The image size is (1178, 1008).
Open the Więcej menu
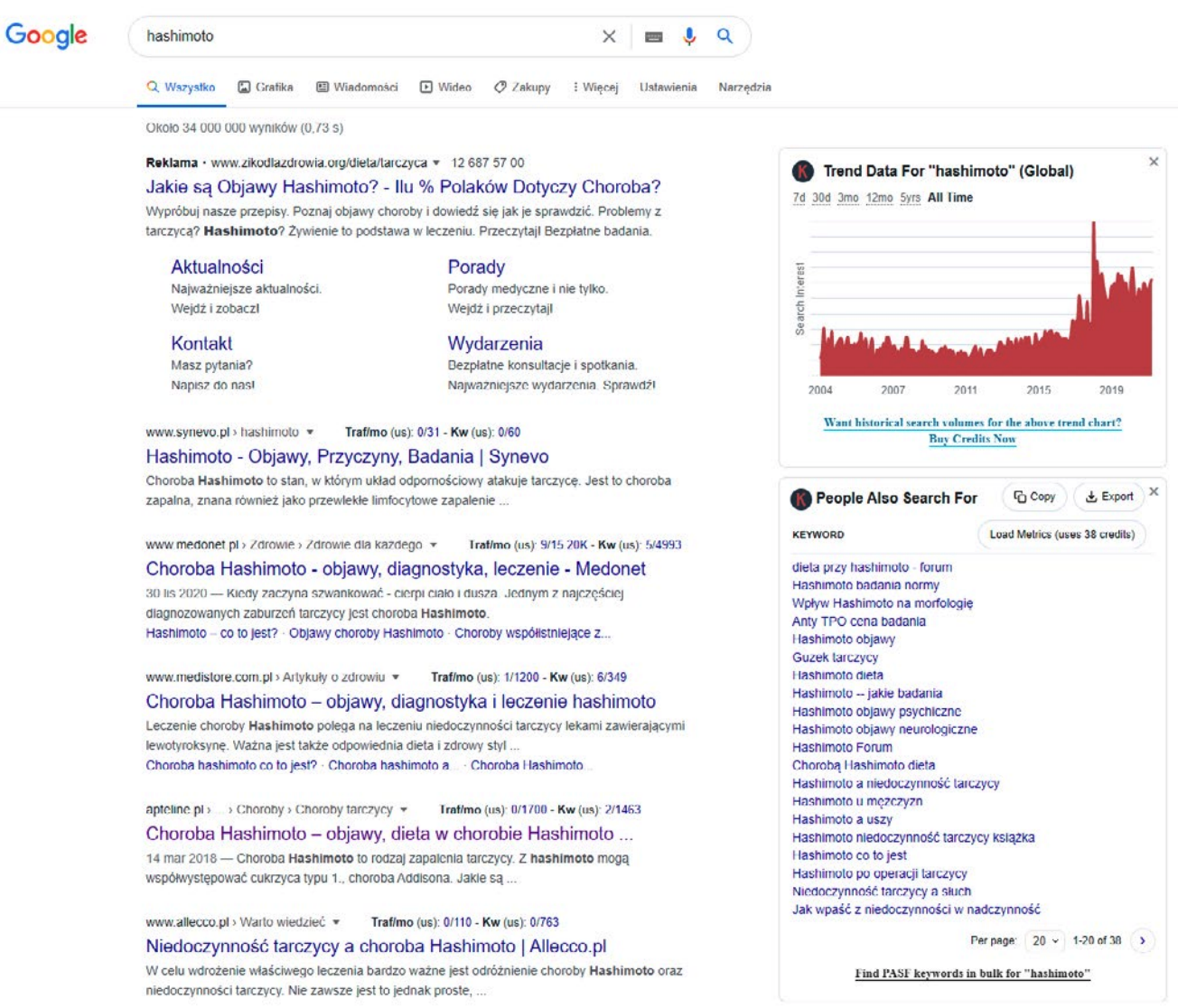[x=596, y=88]
